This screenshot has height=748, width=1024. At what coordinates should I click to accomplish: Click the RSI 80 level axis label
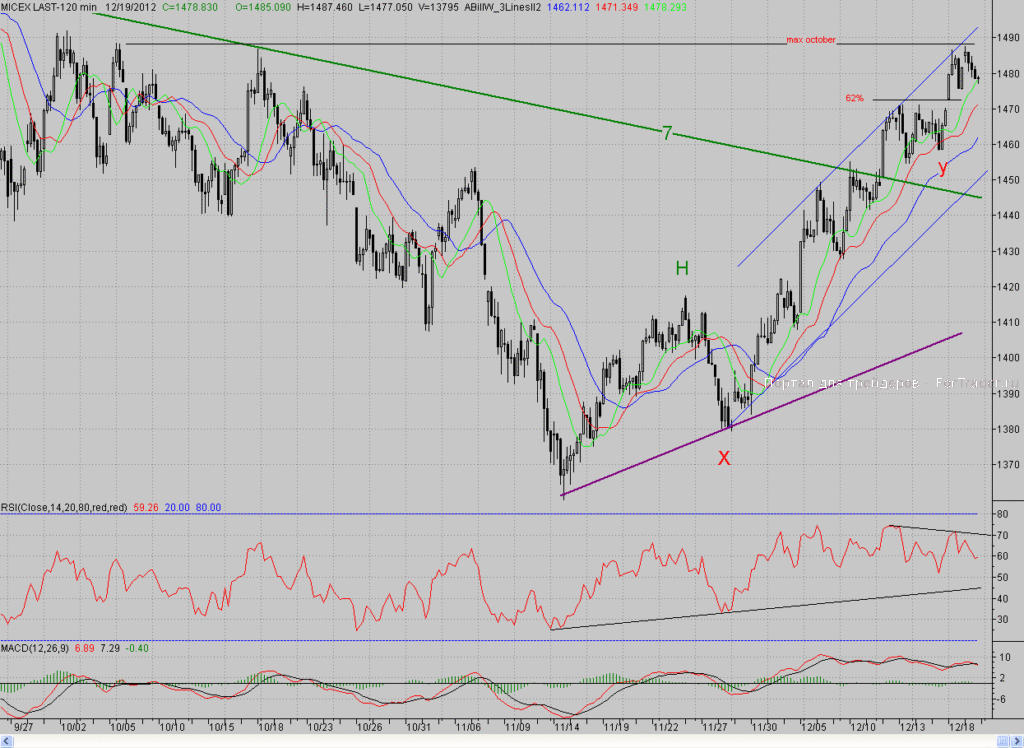tap(1002, 514)
